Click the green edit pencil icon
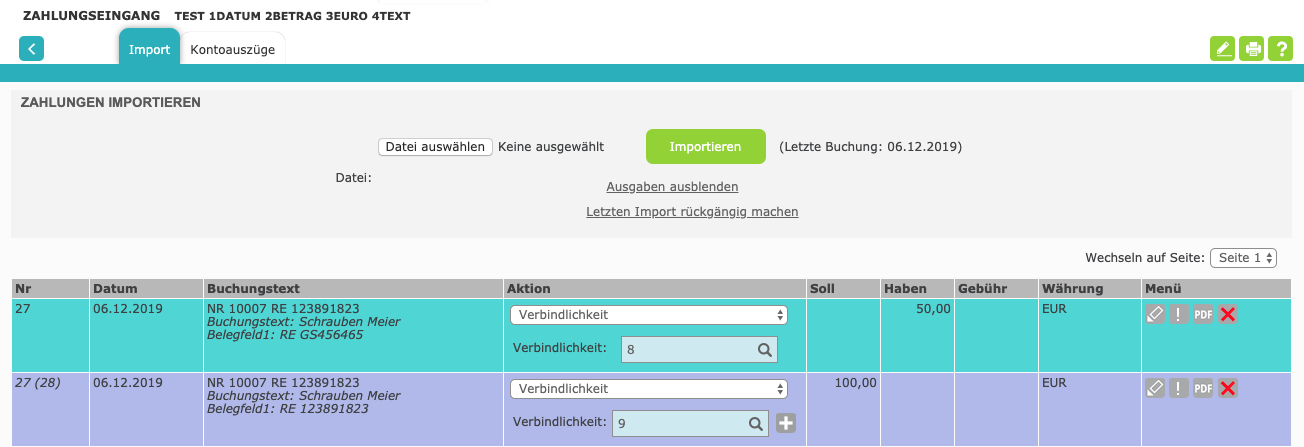The width and height of the screenshot is (1304, 447). coord(1222,49)
